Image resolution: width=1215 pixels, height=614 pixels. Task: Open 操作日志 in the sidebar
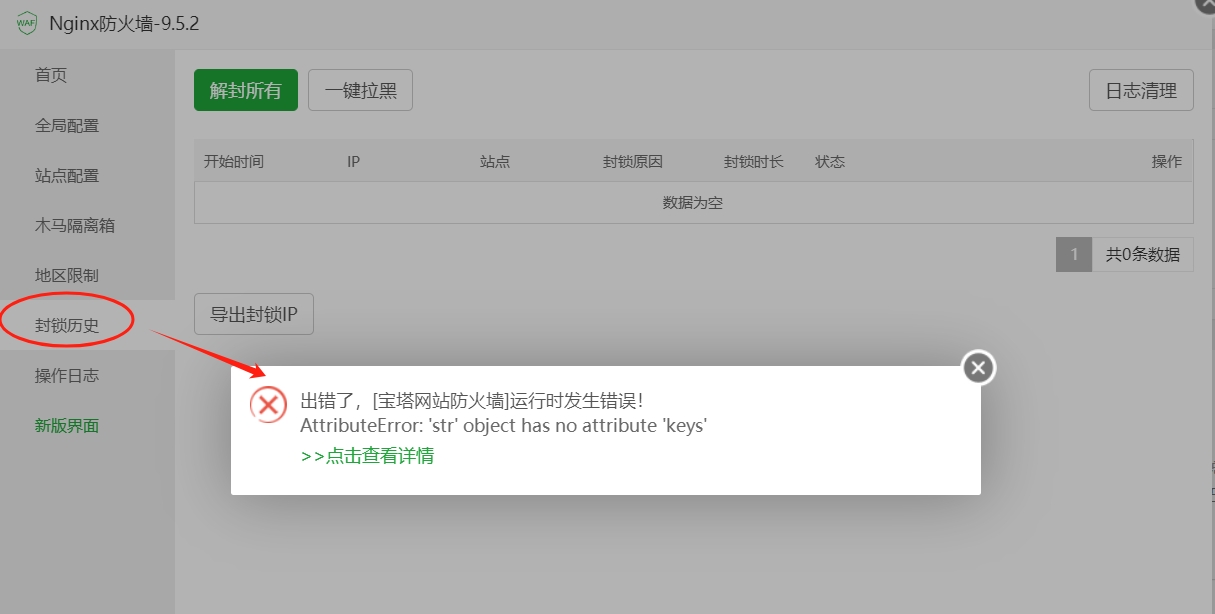pos(67,375)
